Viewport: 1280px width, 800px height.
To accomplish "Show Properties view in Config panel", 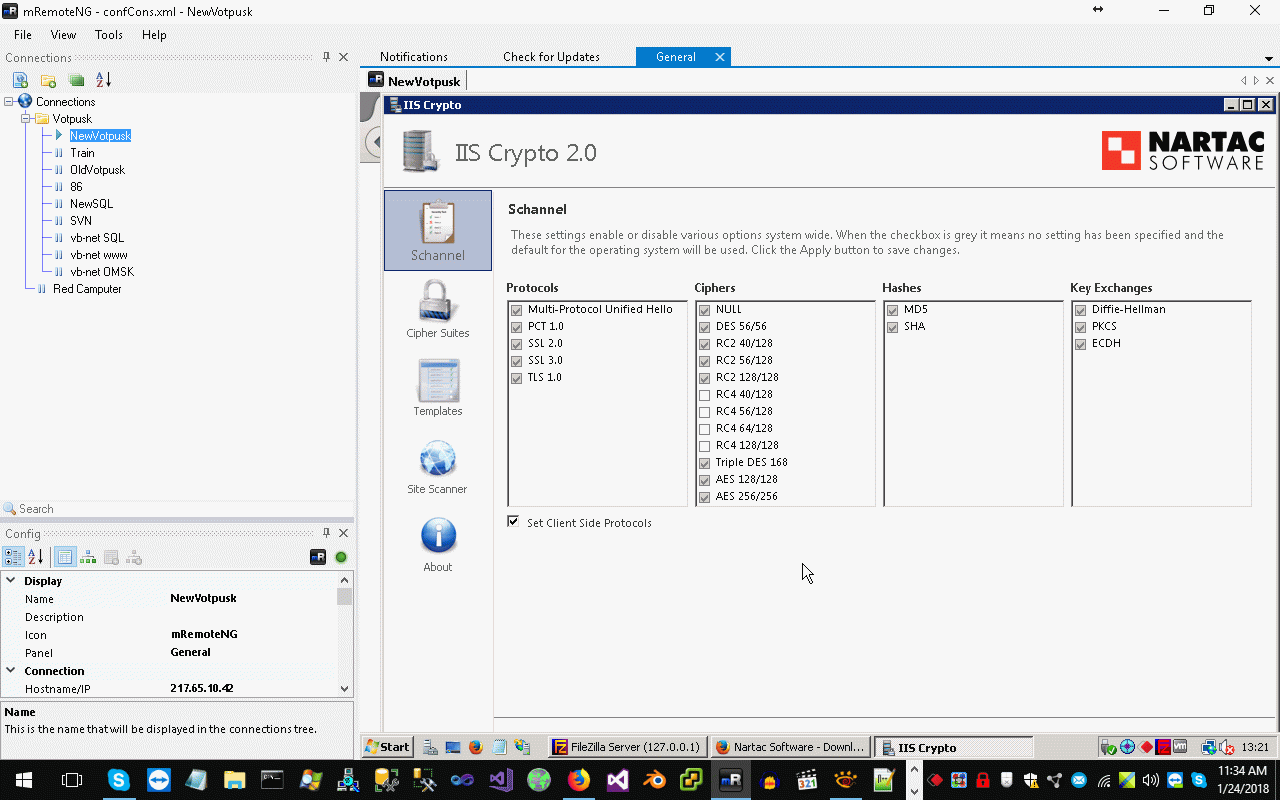I will pos(65,557).
